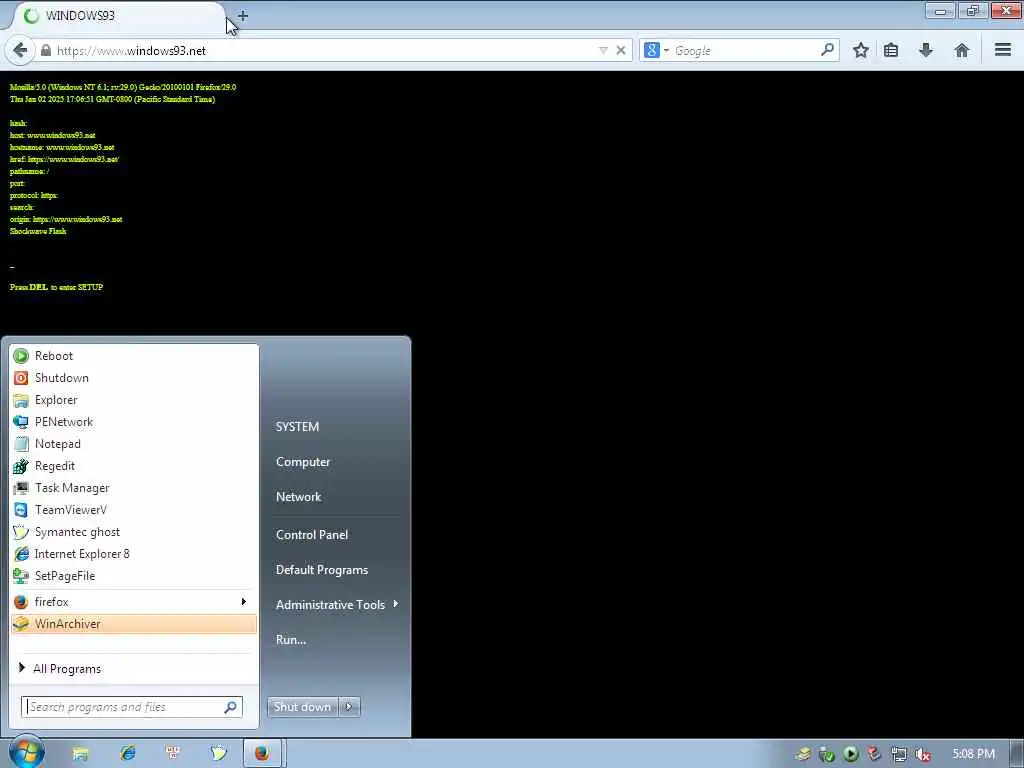Click Run... in Start menu
Screen dimensions: 1024x768
point(291,640)
